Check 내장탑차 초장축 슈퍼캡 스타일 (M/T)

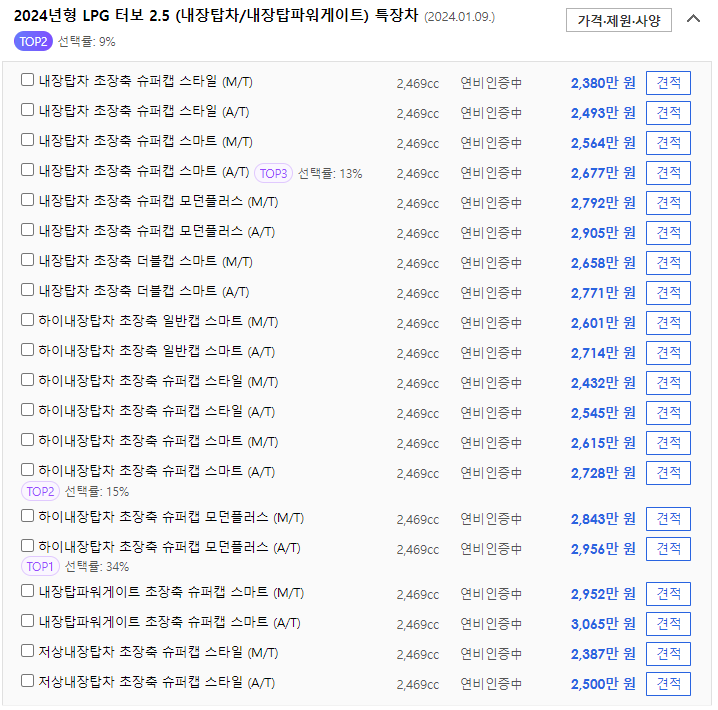click(x=27, y=80)
